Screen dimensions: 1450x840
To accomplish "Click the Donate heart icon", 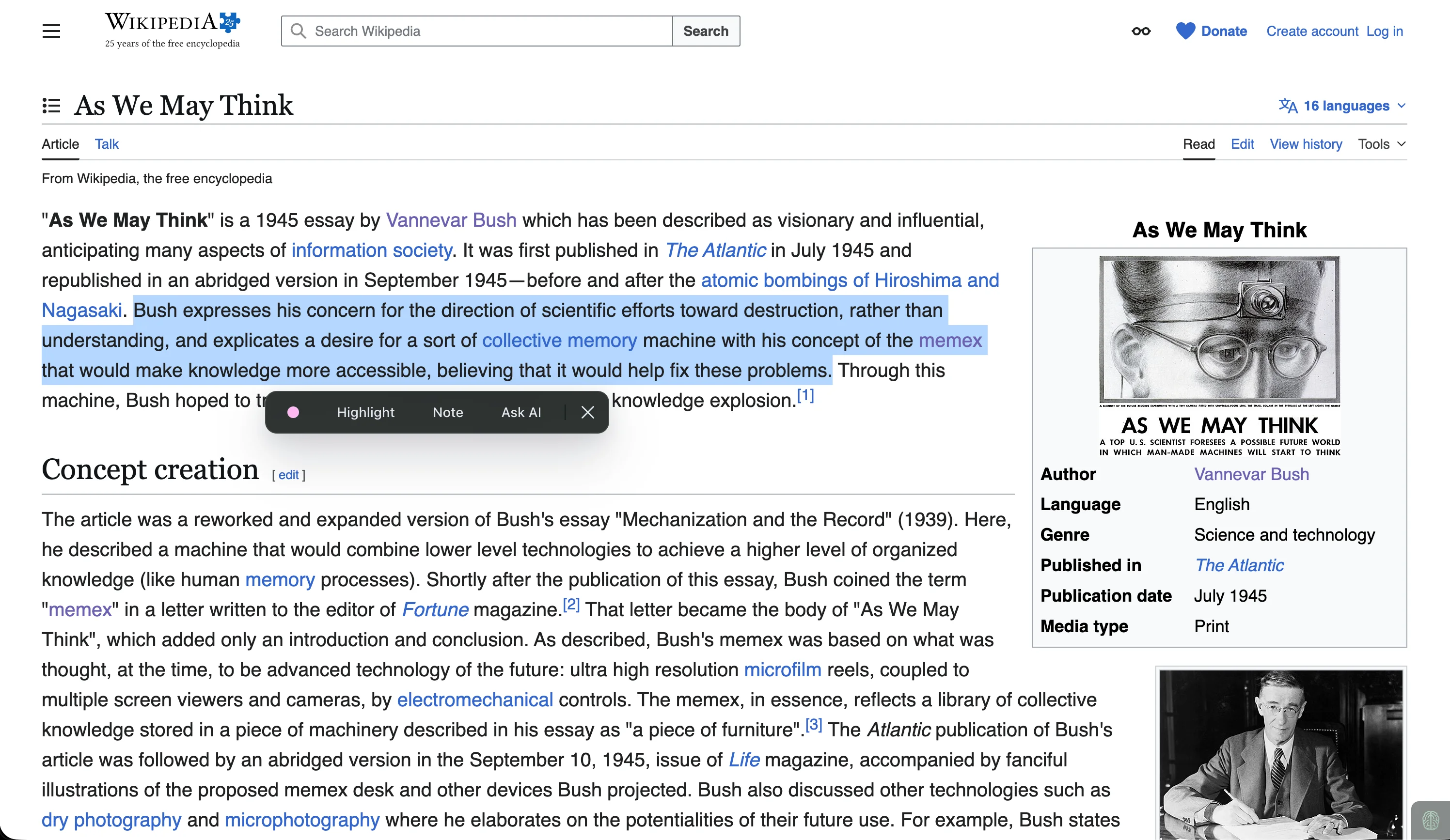I will coord(1185,31).
